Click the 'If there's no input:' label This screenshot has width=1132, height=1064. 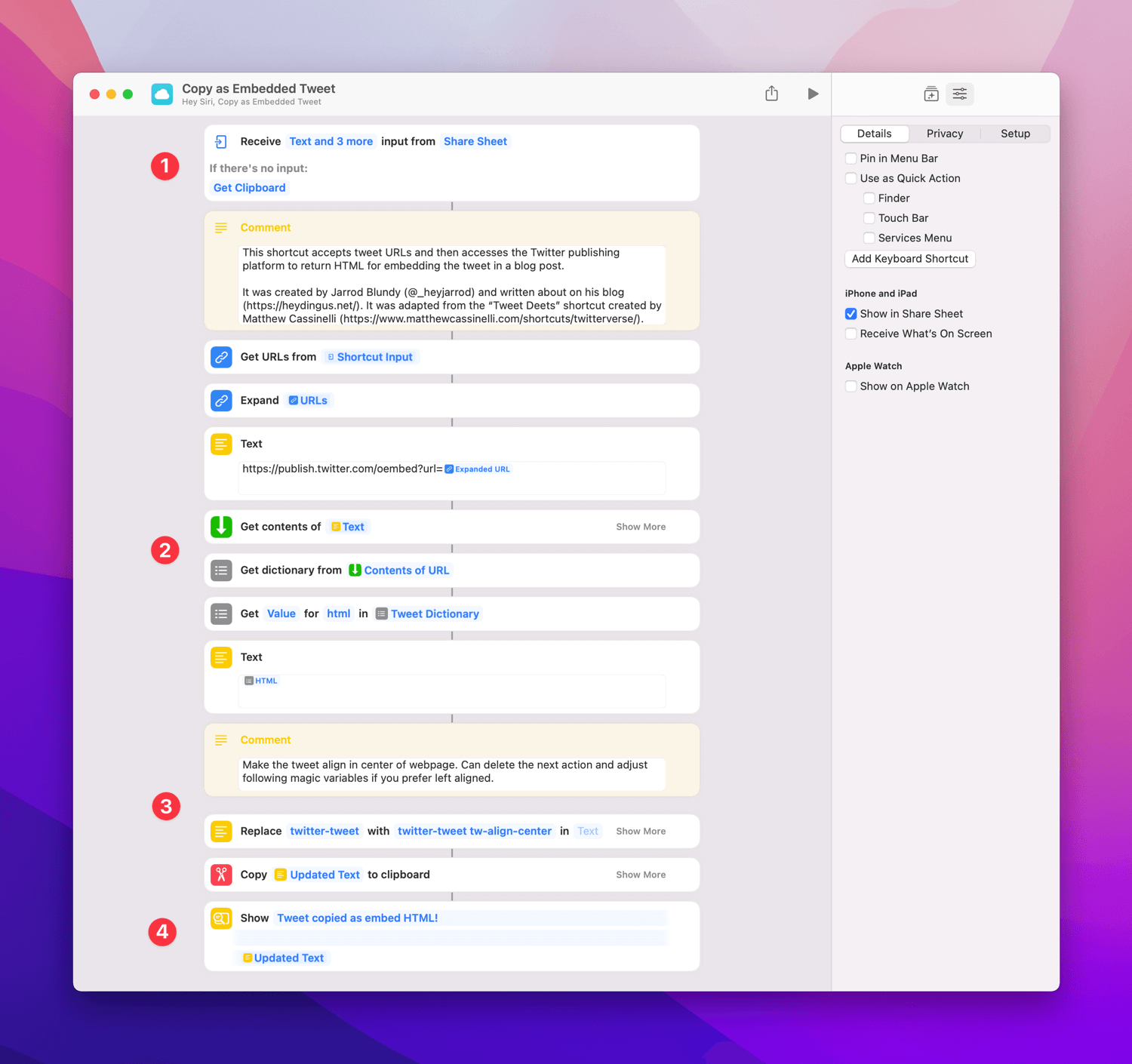[259, 168]
